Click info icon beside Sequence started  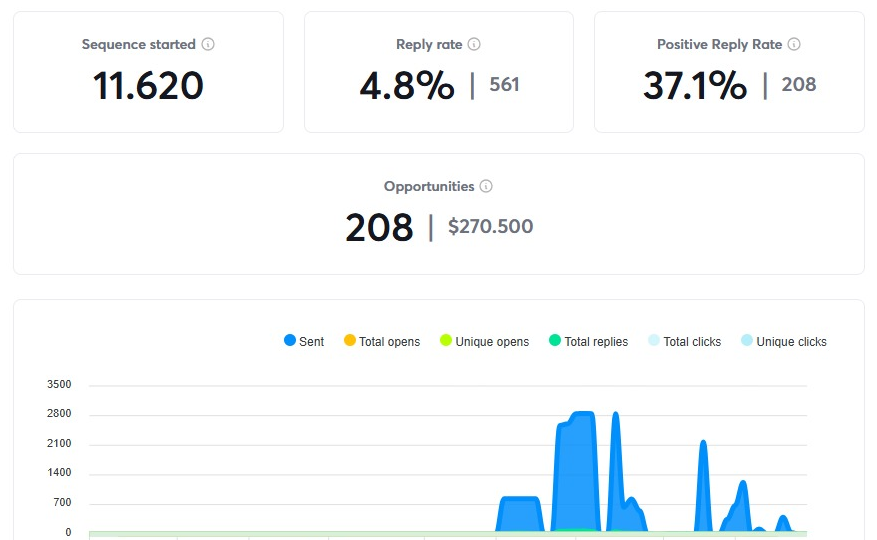click(x=208, y=44)
